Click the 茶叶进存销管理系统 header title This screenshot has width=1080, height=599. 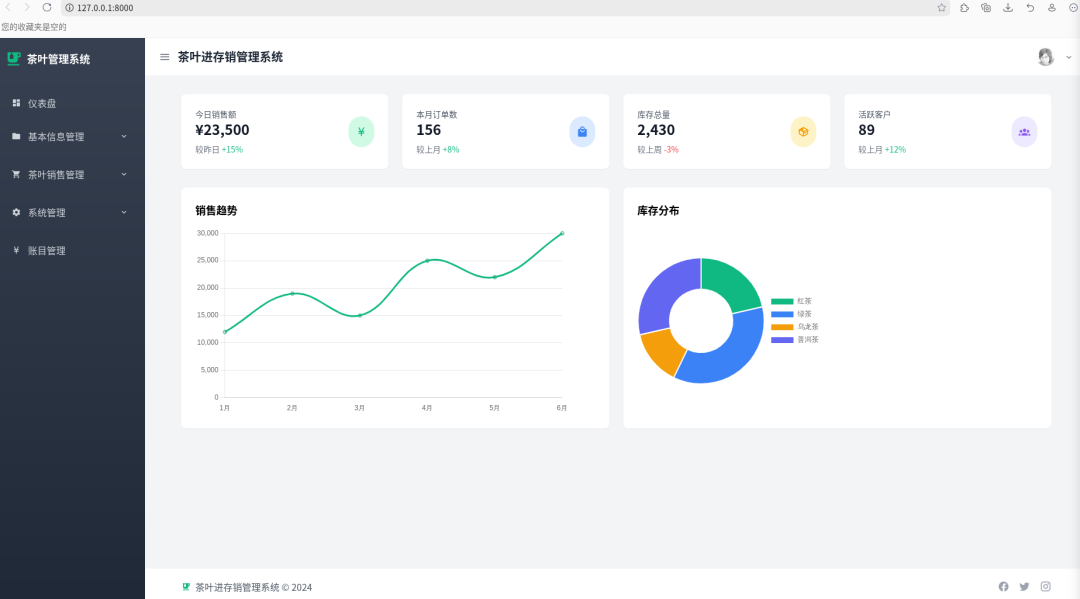click(230, 57)
